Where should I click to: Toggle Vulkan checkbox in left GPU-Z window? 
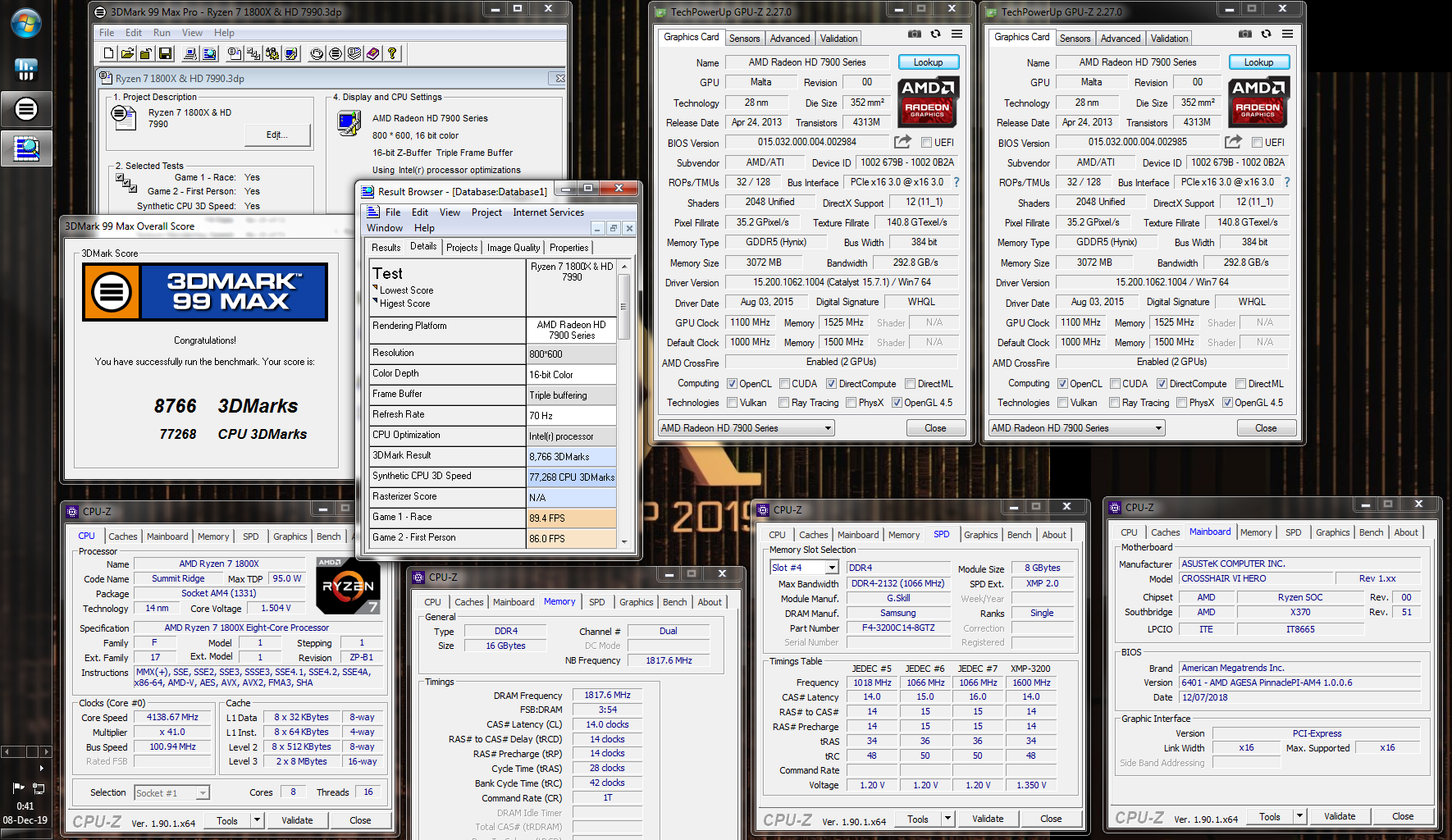click(x=732, y=403)
